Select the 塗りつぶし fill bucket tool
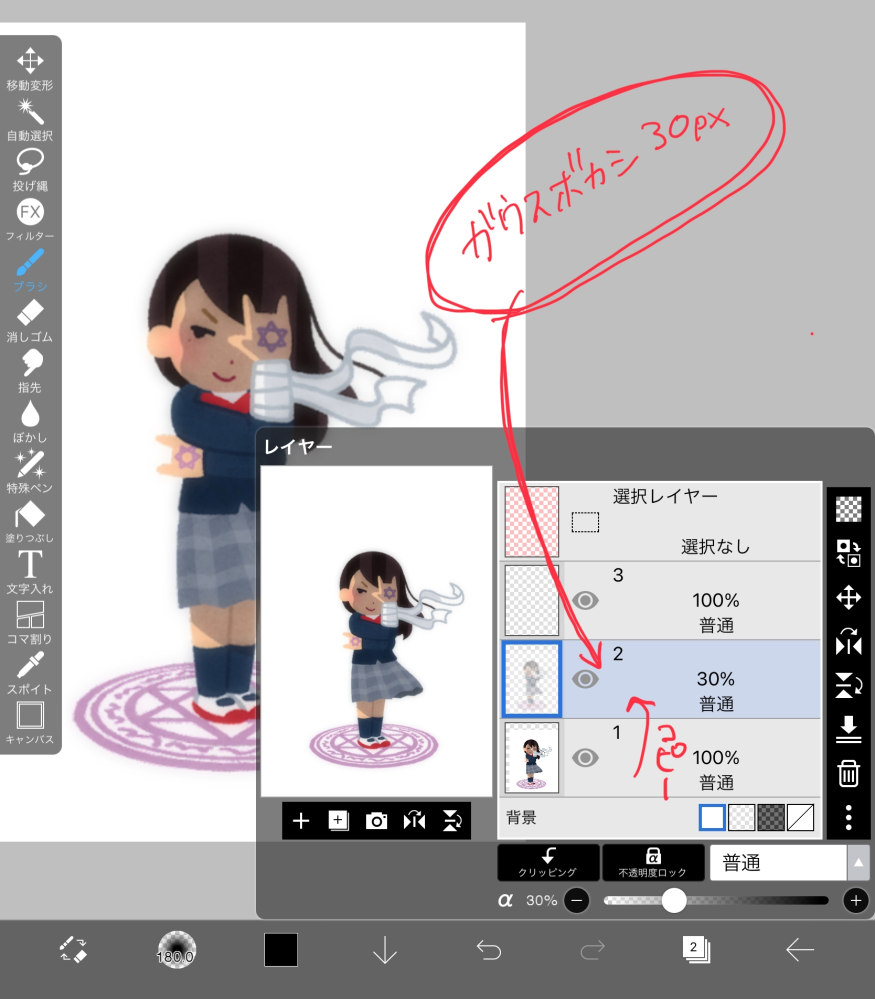This screenshot has height=999, width=875. 30,522
